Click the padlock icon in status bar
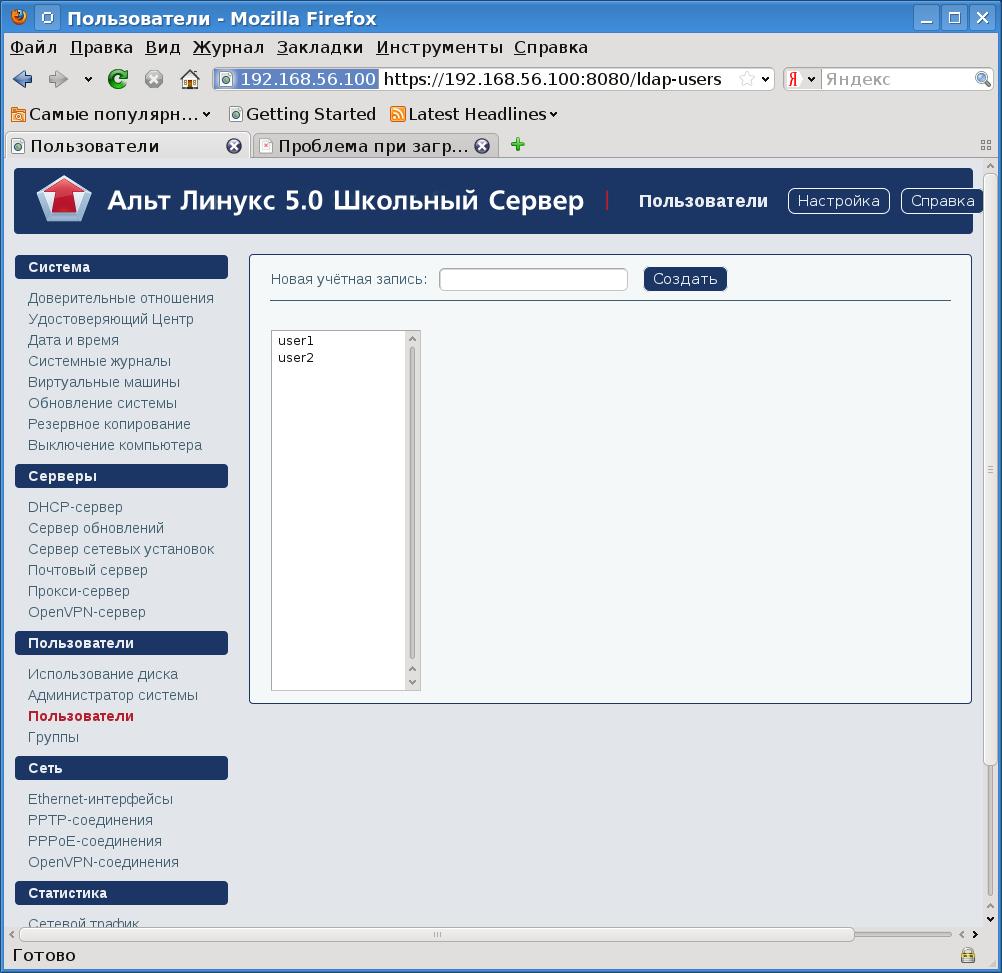1002x973 pixels. coord(967,955)
